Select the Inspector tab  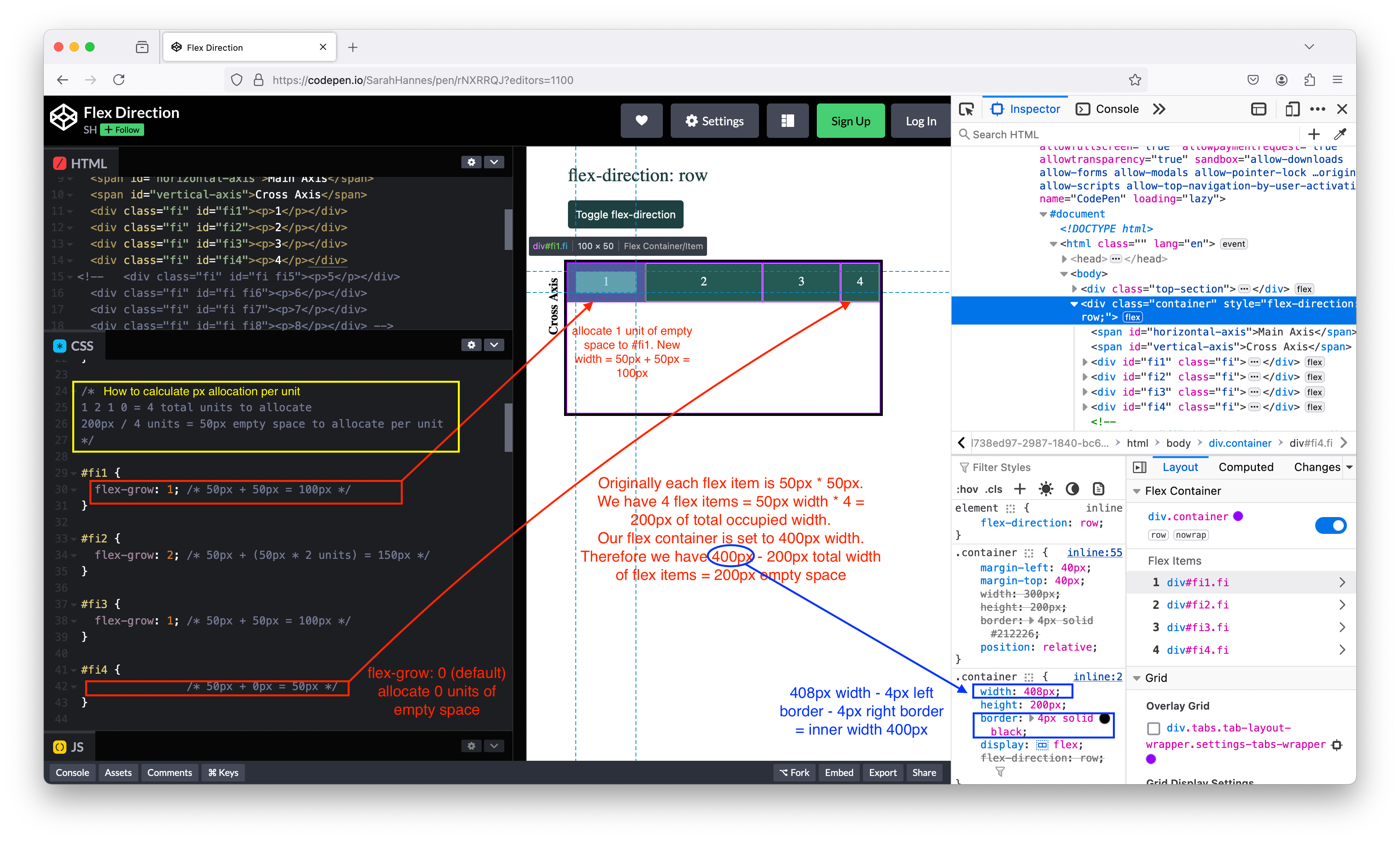tap(1025, 109)
